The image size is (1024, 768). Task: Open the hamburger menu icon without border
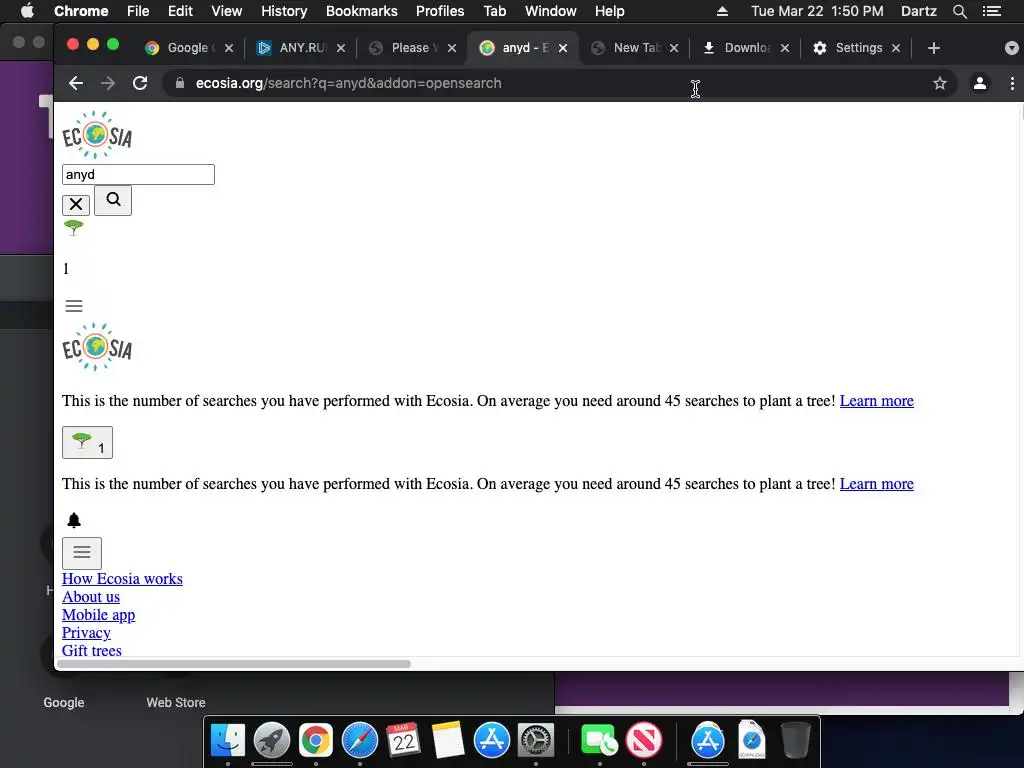pyautogui.click(x=74, y=306)
